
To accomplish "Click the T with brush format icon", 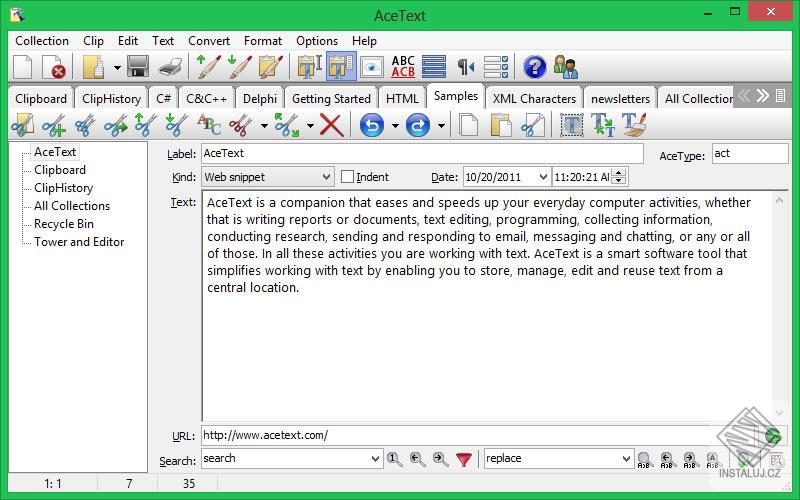I will (x=634, y=125).
